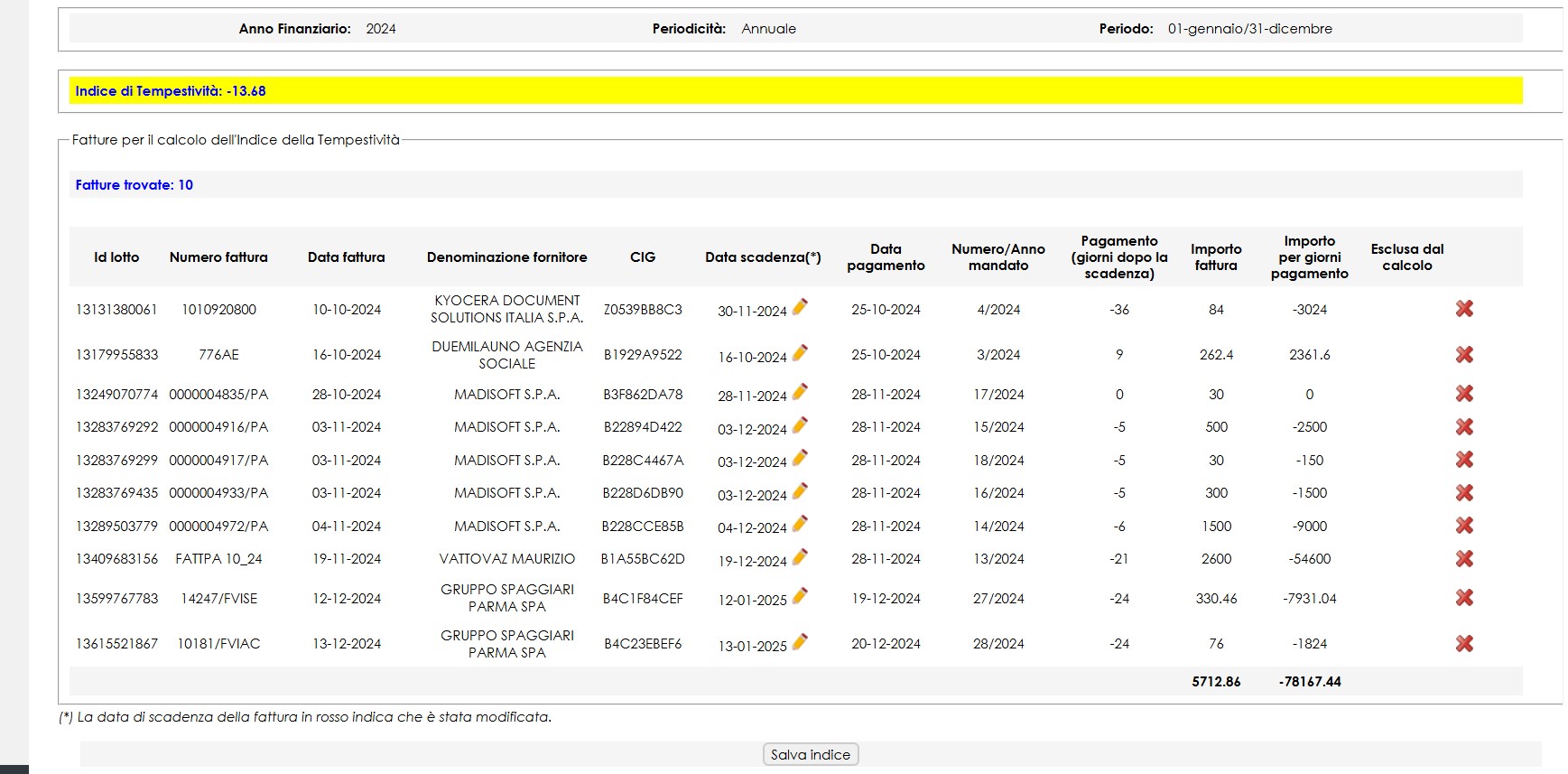Image resolution: width=1568 pixels, height=774 pixels.
Task: Exclude DUEMILAUNO AGENZIA SOCIALE invoice from calculation
Action: pos(1464,355)
